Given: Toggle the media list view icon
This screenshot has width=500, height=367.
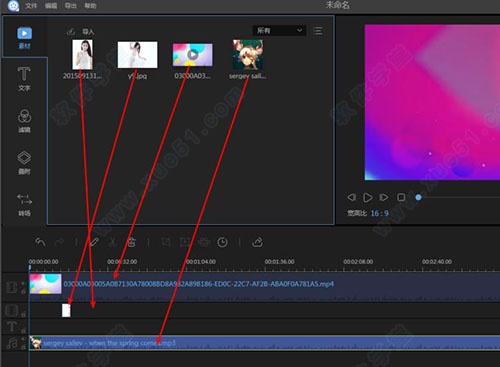Looking at the screenshot, I should pos(318,31).
